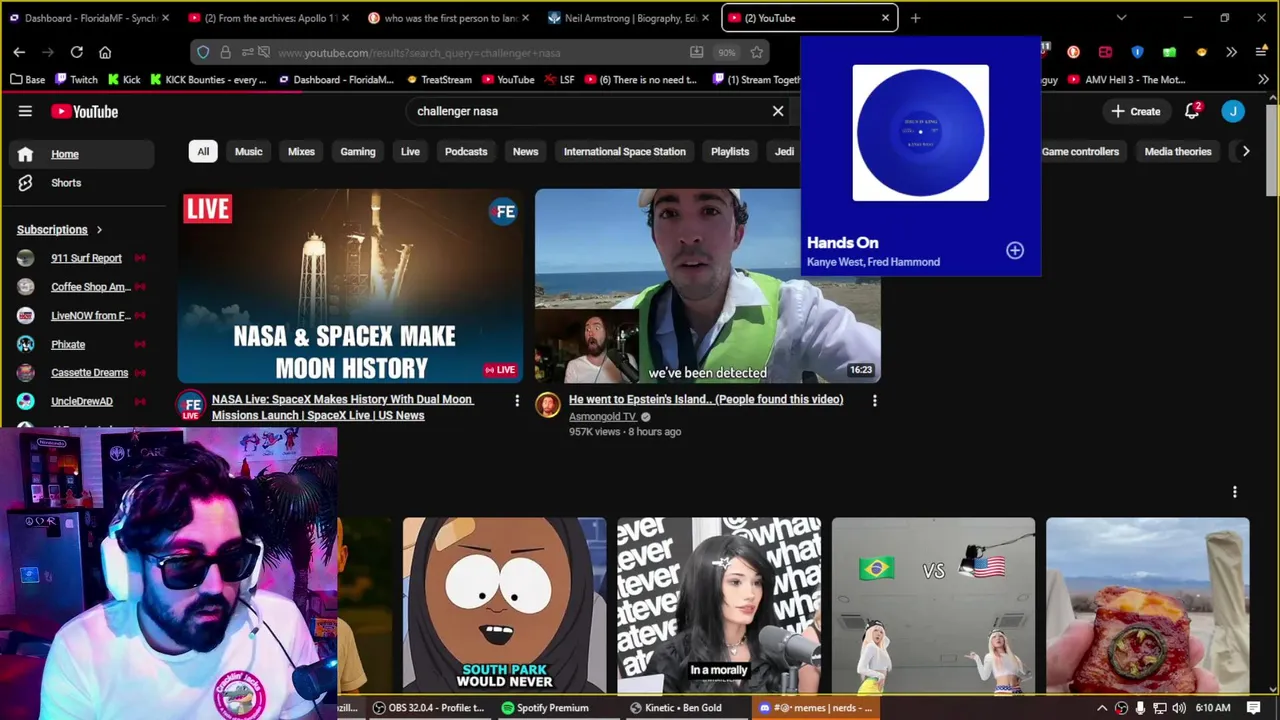
Task: Select International Space Station chip
Action: [625, 151]
